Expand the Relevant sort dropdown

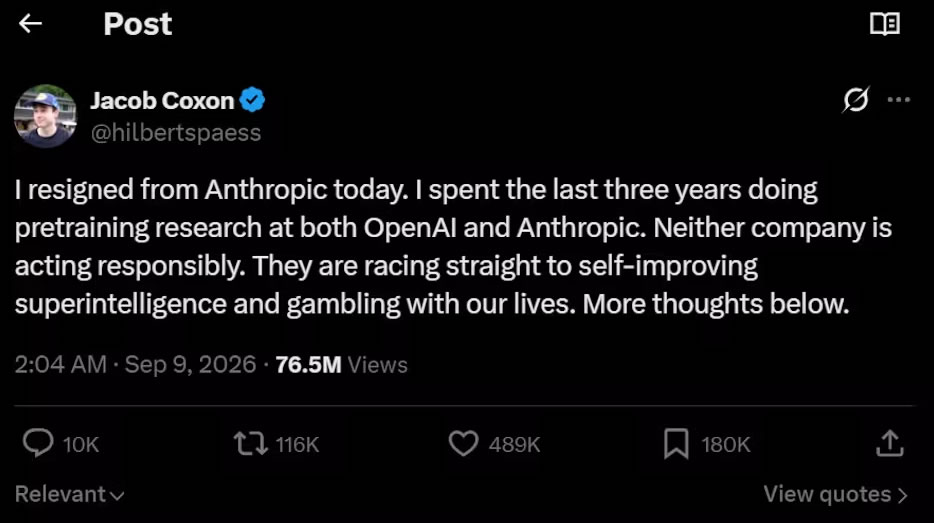(x=69, y=494)
